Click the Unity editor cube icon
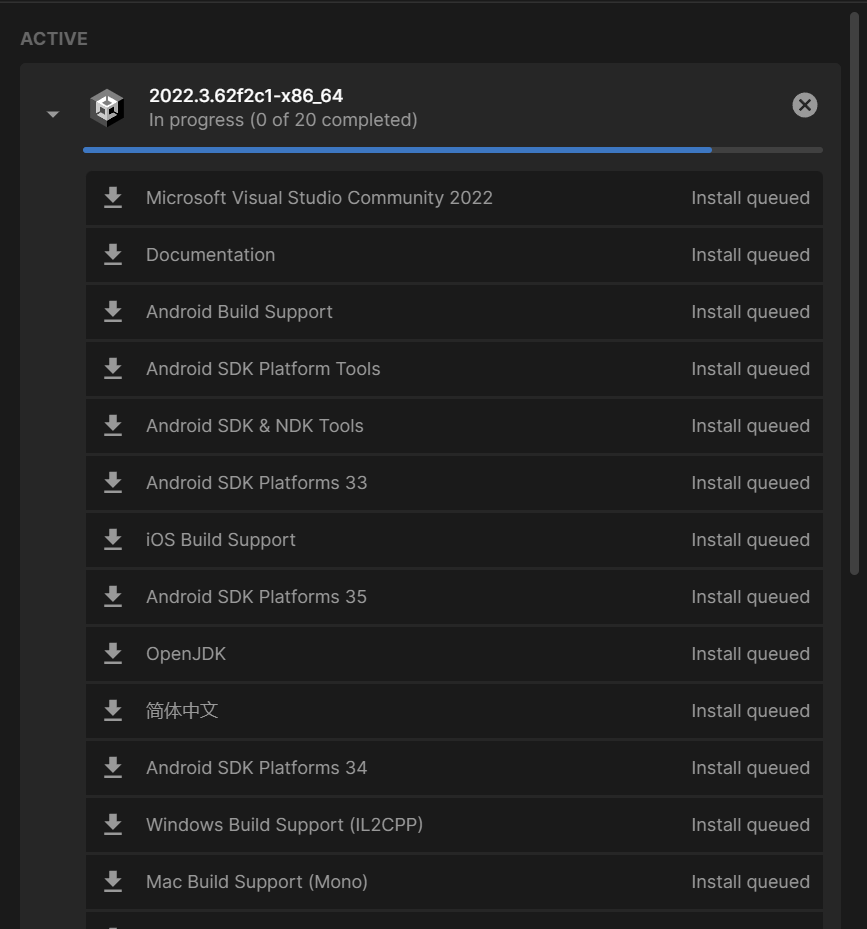The height and width of the screenshot is (929, 867). click(107, 108)
